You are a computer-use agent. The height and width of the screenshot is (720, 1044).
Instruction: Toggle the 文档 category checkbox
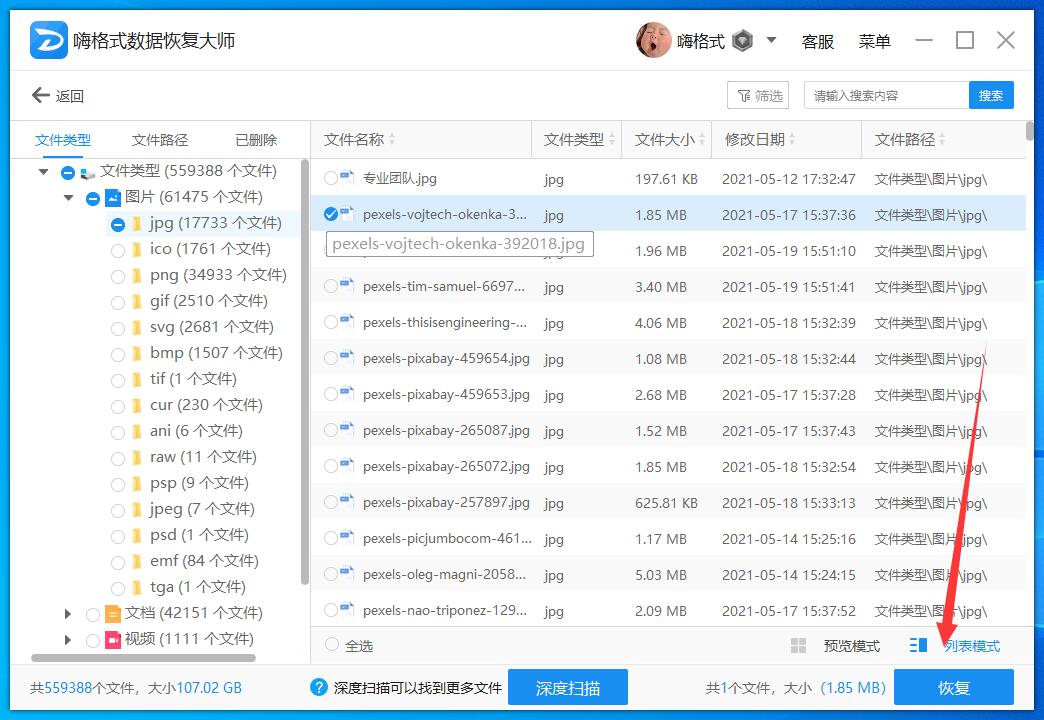[x=93, y=614]
